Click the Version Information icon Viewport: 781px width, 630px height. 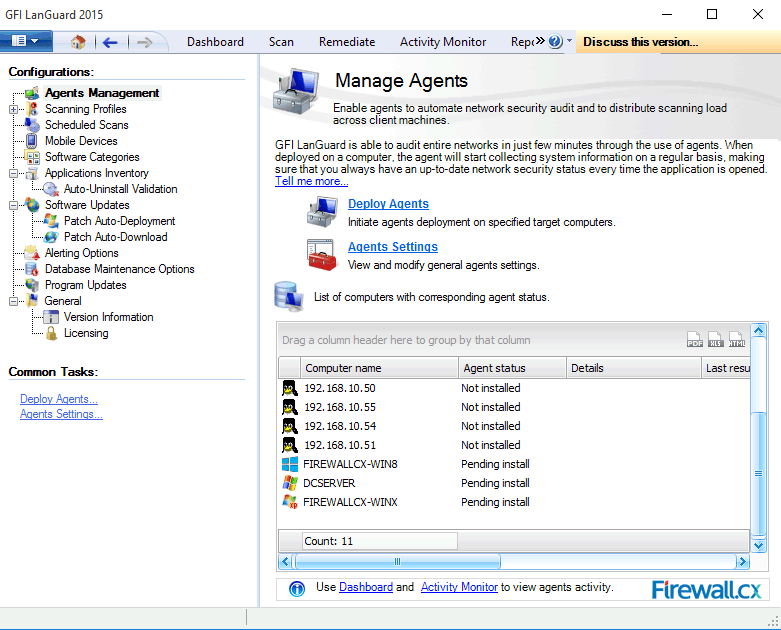click(51, 317)
